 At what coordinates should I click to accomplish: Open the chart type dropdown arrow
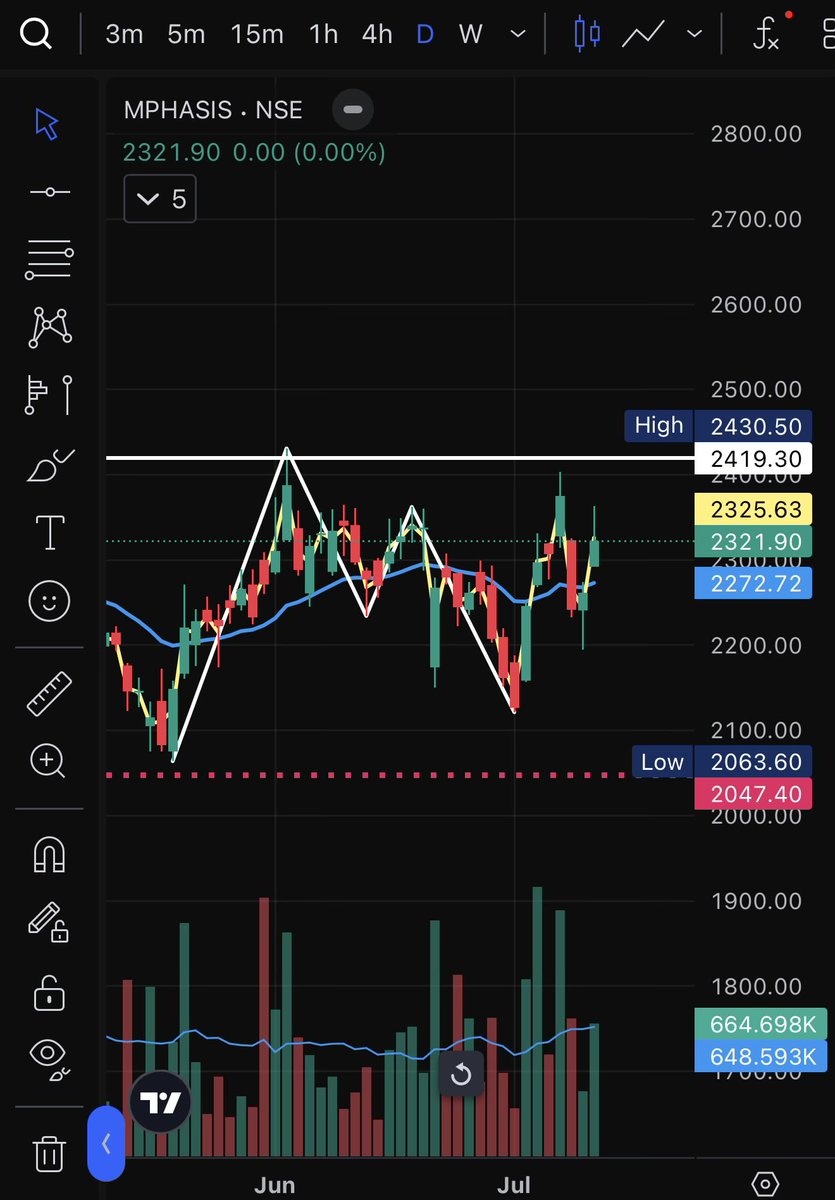(694, 34)
